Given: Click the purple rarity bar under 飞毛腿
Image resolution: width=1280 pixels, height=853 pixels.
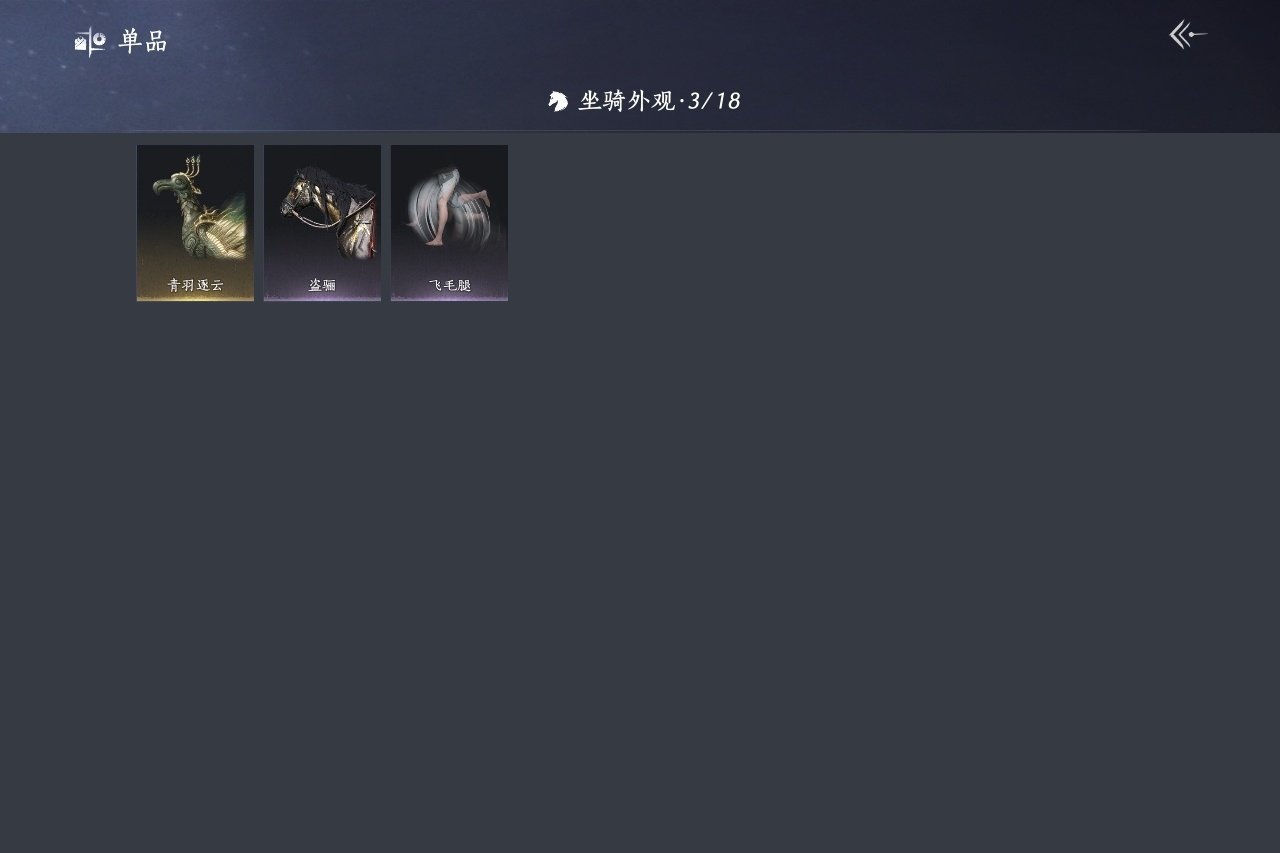Looking at the screenshot, I should (x=449, y=298).
